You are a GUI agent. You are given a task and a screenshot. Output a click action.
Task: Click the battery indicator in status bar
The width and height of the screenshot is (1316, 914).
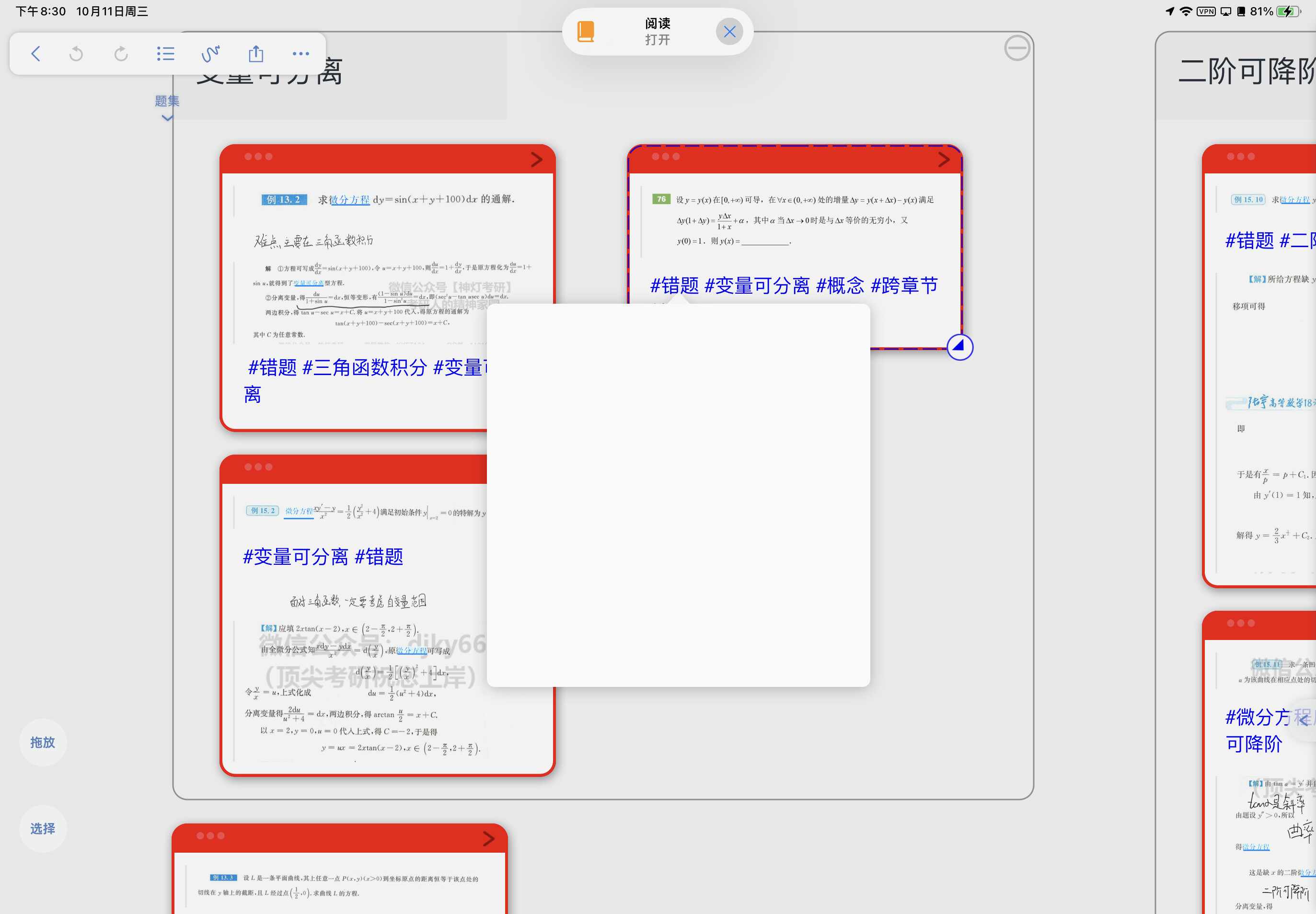click(1289, 11)
